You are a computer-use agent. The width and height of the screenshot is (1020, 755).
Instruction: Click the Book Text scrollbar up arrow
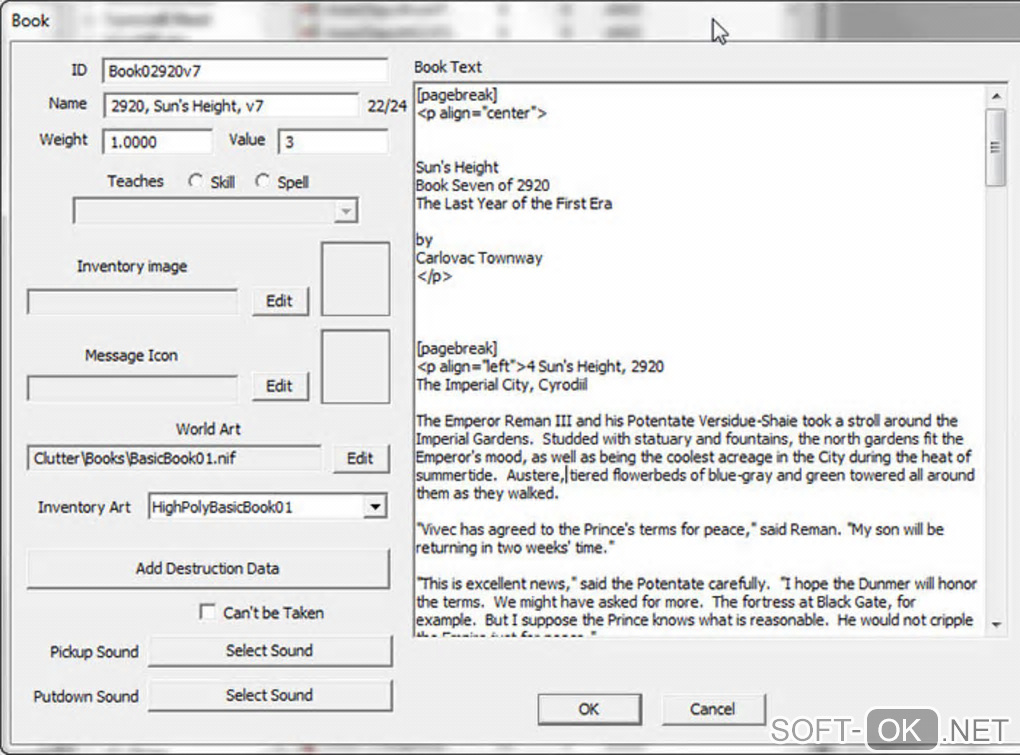coord(996,96)
